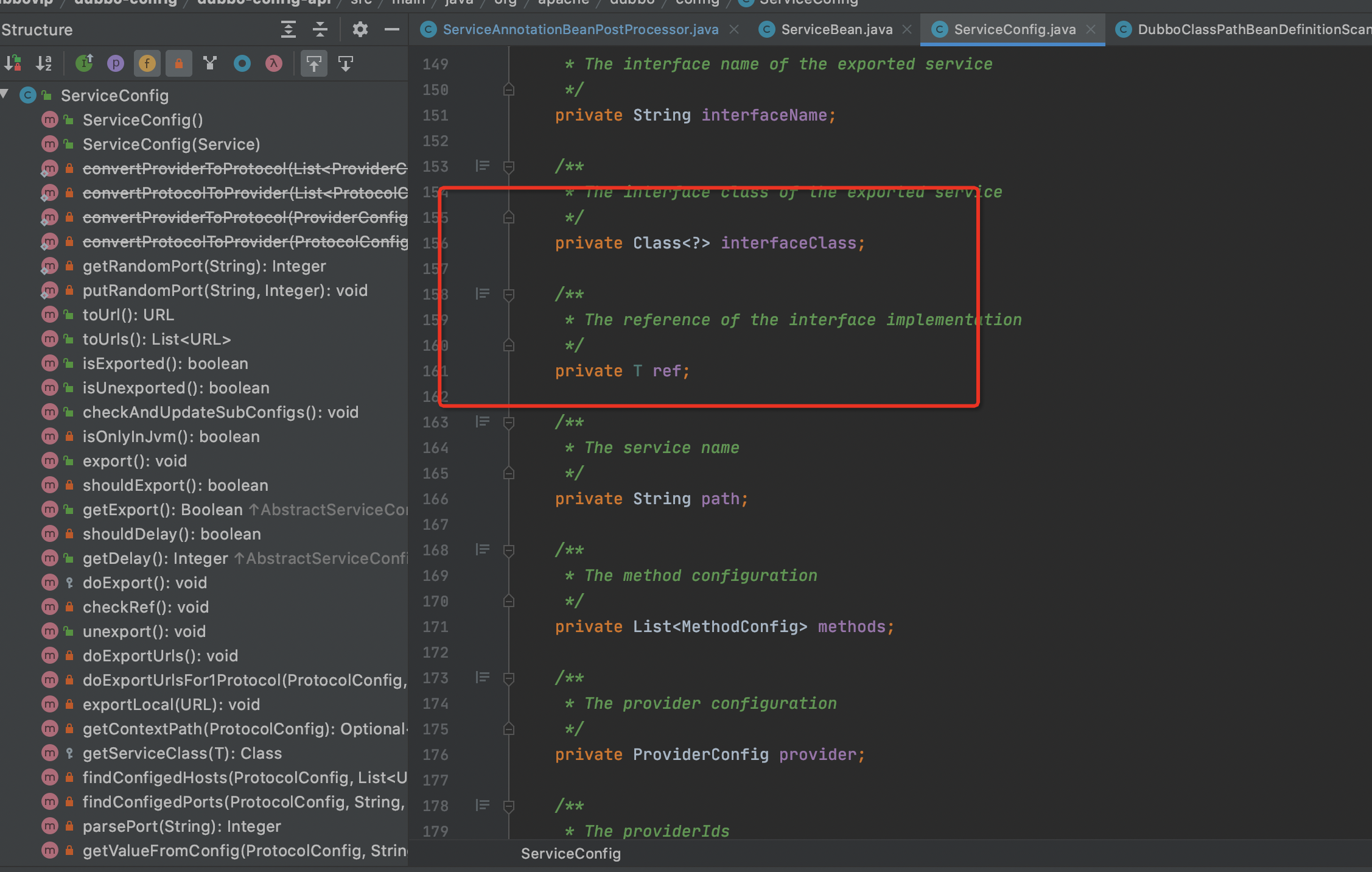Toggle rendered doc view at line 168
This screenshot has height=872, width=1372.
click(x=483, y=549)
